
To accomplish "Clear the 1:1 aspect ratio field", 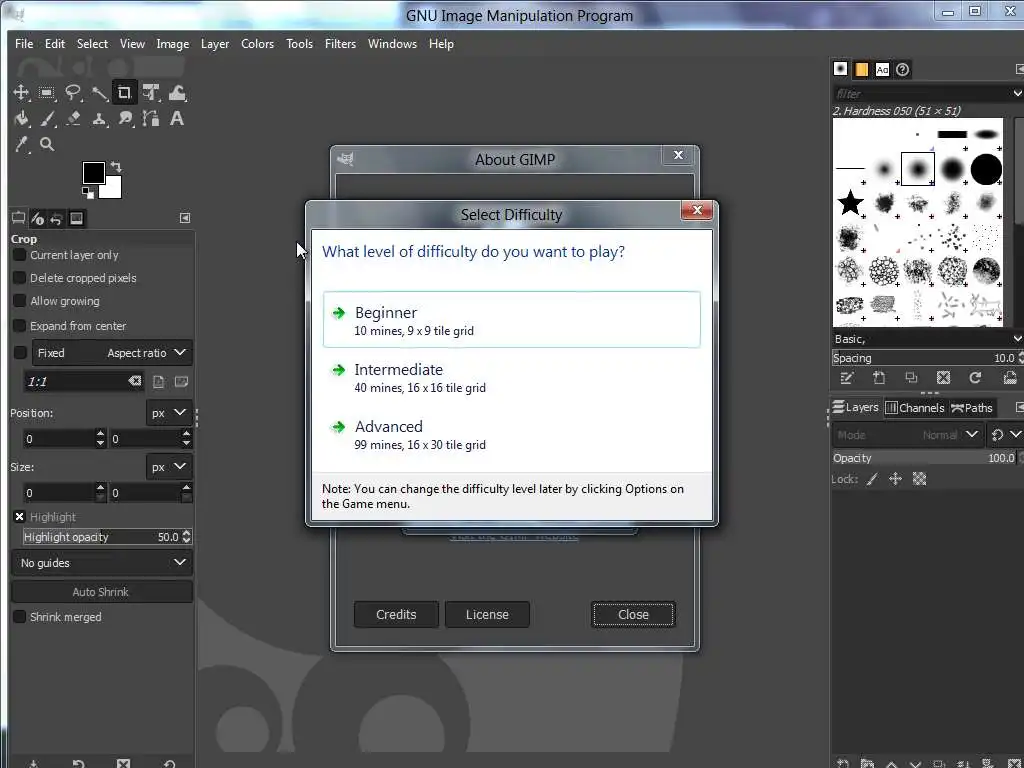I will click(135, 381).
